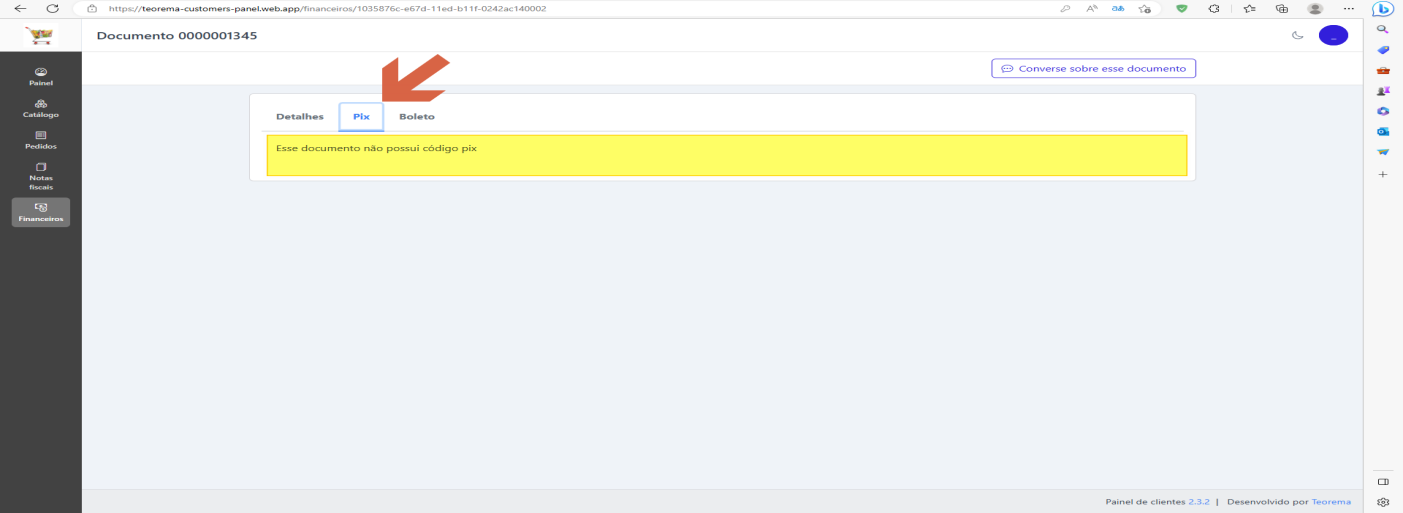The image size is (1403, 513).
Task: Click the translate page icon
Action: [1118, 8]
